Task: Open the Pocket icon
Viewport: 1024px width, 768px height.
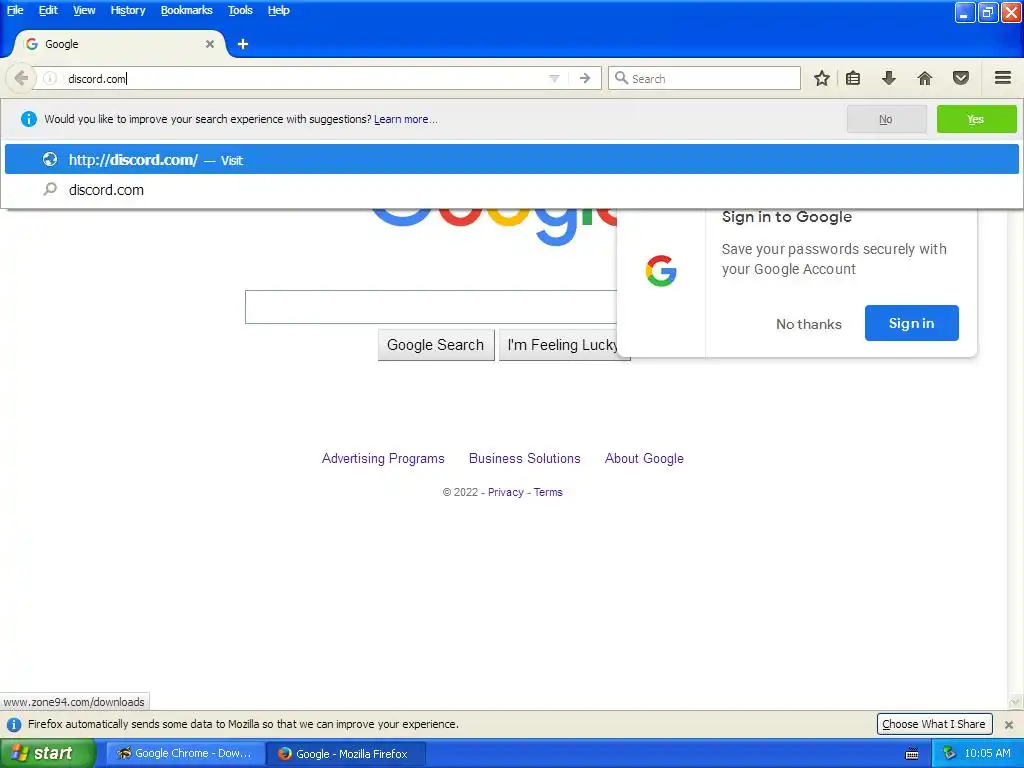Action: (960, 78)
